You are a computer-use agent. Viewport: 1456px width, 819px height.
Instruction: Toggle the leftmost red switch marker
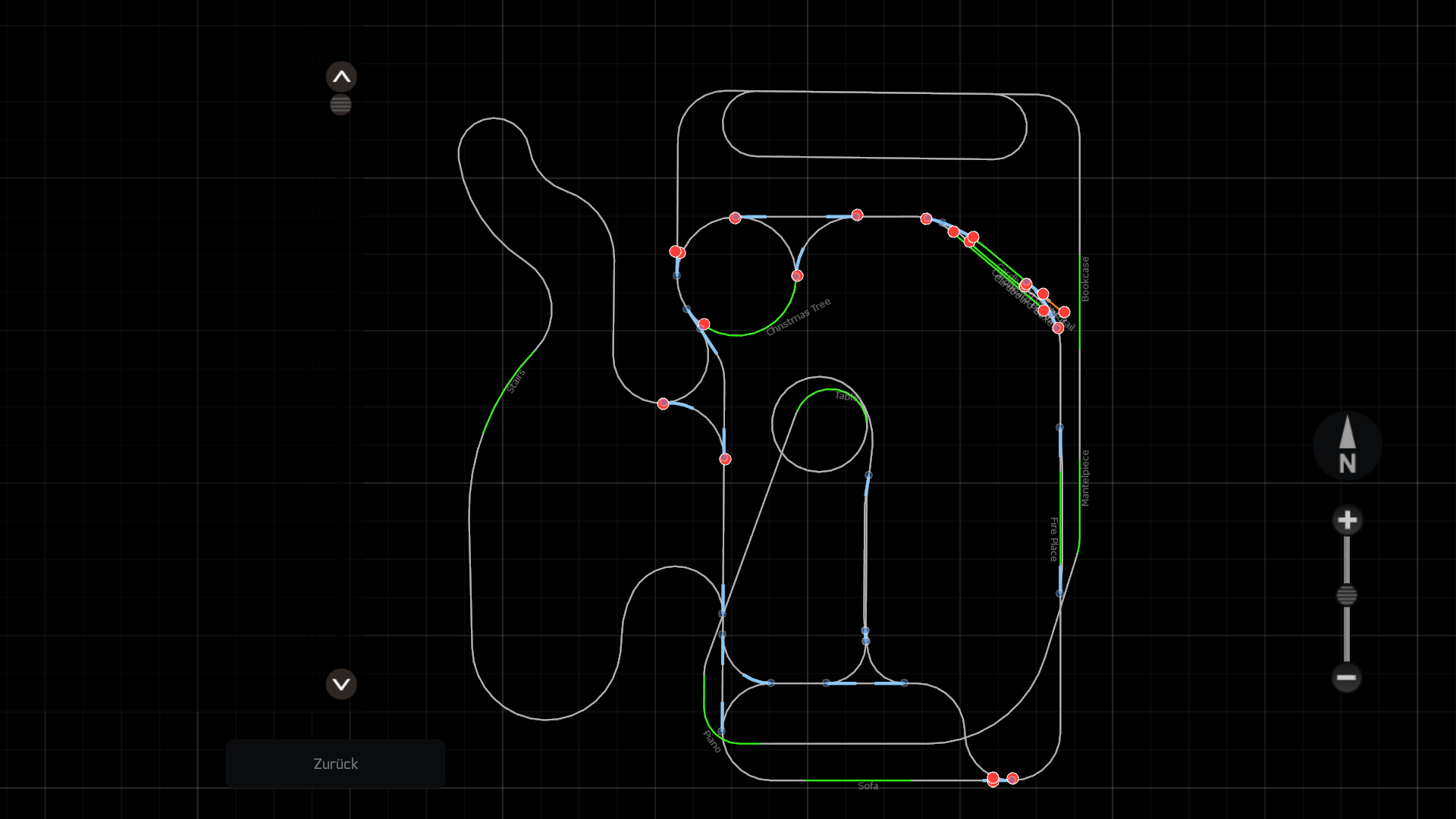664,403
